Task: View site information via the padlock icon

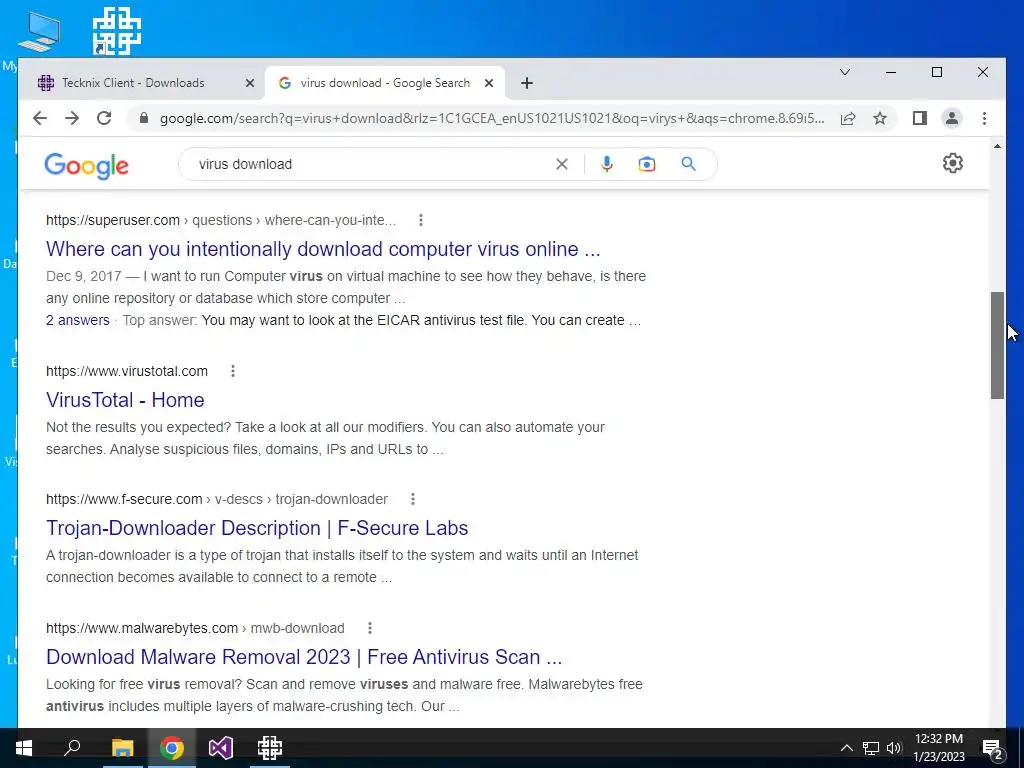Action: [144, 118]
